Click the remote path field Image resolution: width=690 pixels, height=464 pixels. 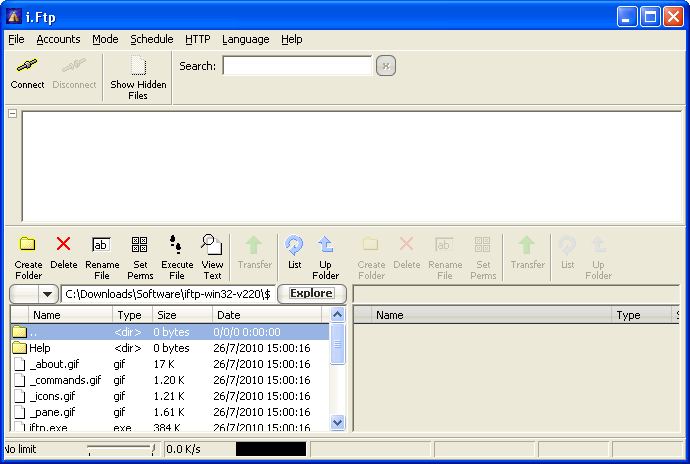[x=516, y=294]
